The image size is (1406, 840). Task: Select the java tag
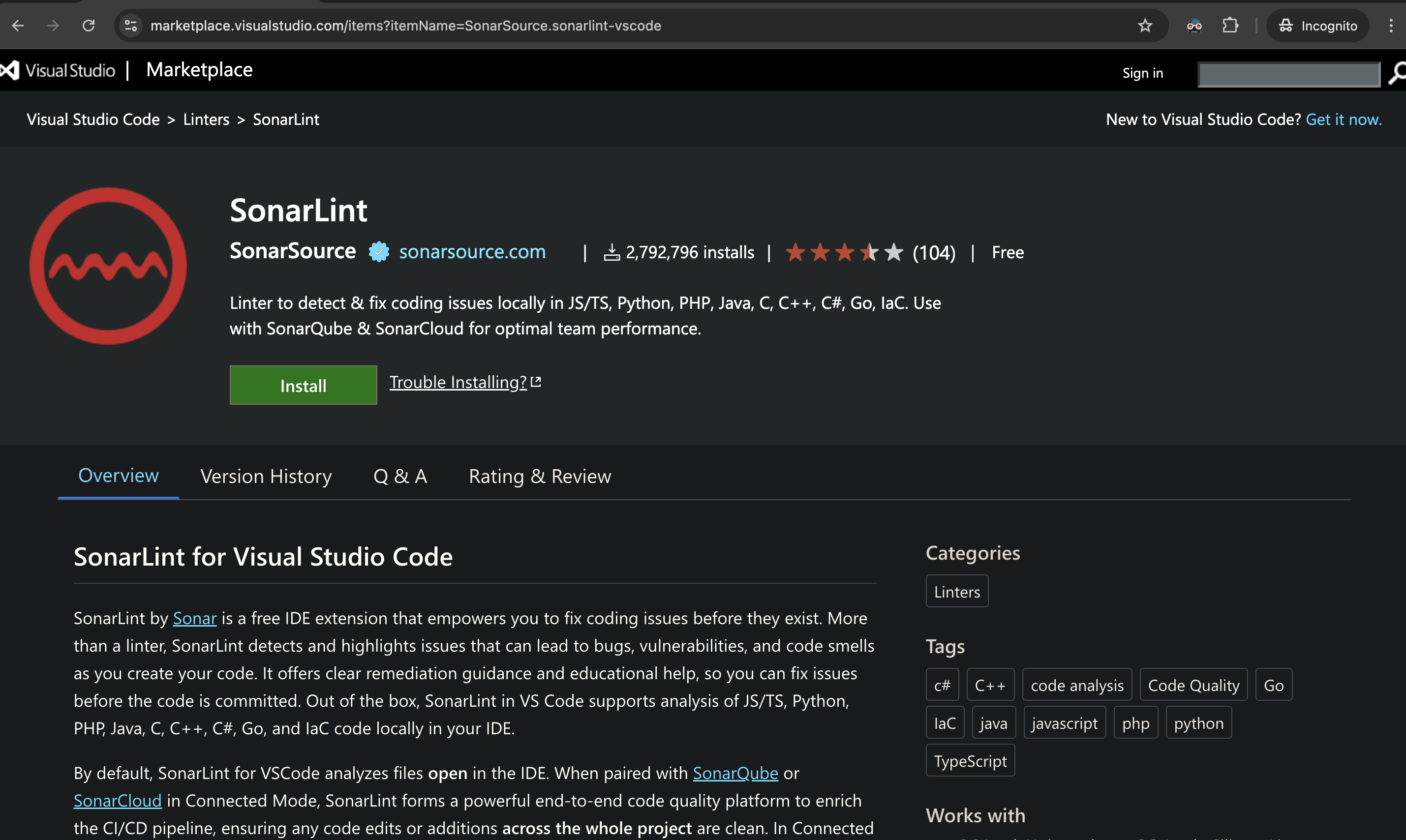pos(993,723)
